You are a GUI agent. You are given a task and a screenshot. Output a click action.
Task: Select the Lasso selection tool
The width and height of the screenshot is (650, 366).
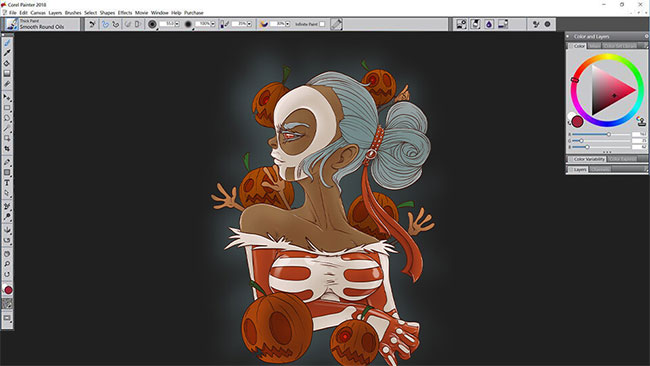[7, 118]
